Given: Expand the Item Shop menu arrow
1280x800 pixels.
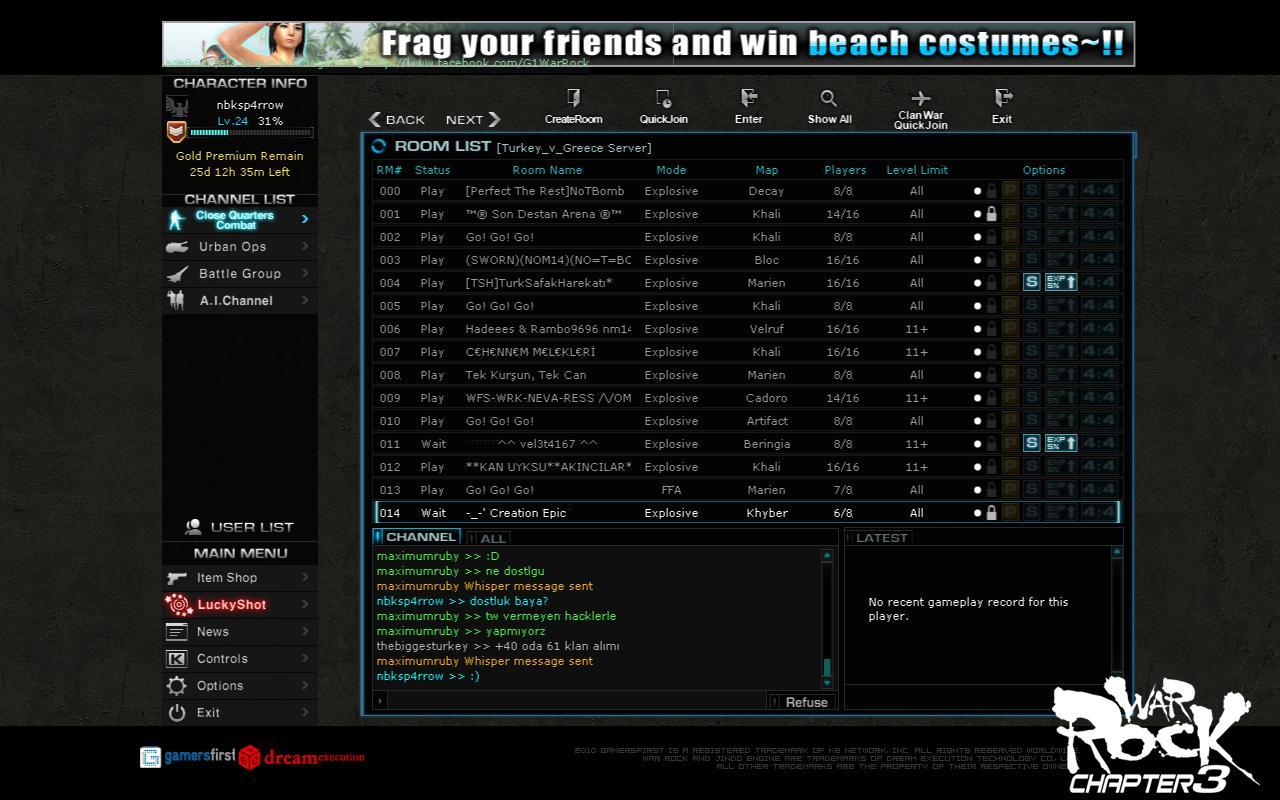Looking at the screenshot, I should click(x=305, y=578).
